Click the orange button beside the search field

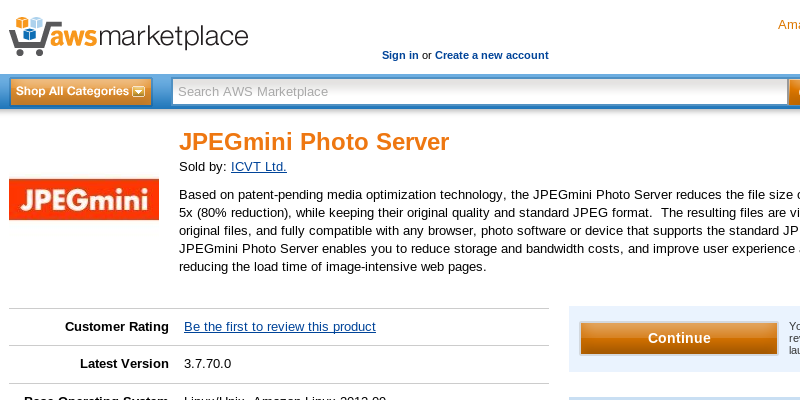tap(794, 92)
